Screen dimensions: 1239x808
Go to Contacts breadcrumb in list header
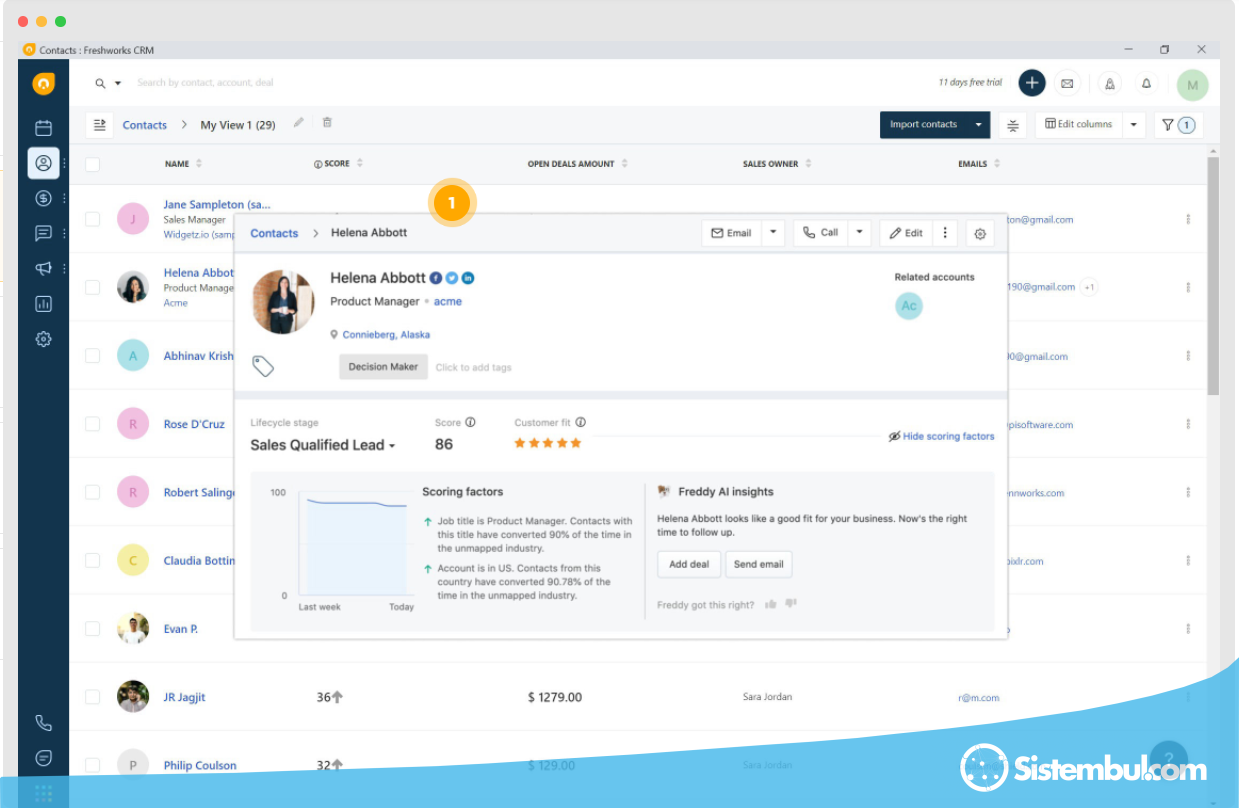tap(145, 125)
